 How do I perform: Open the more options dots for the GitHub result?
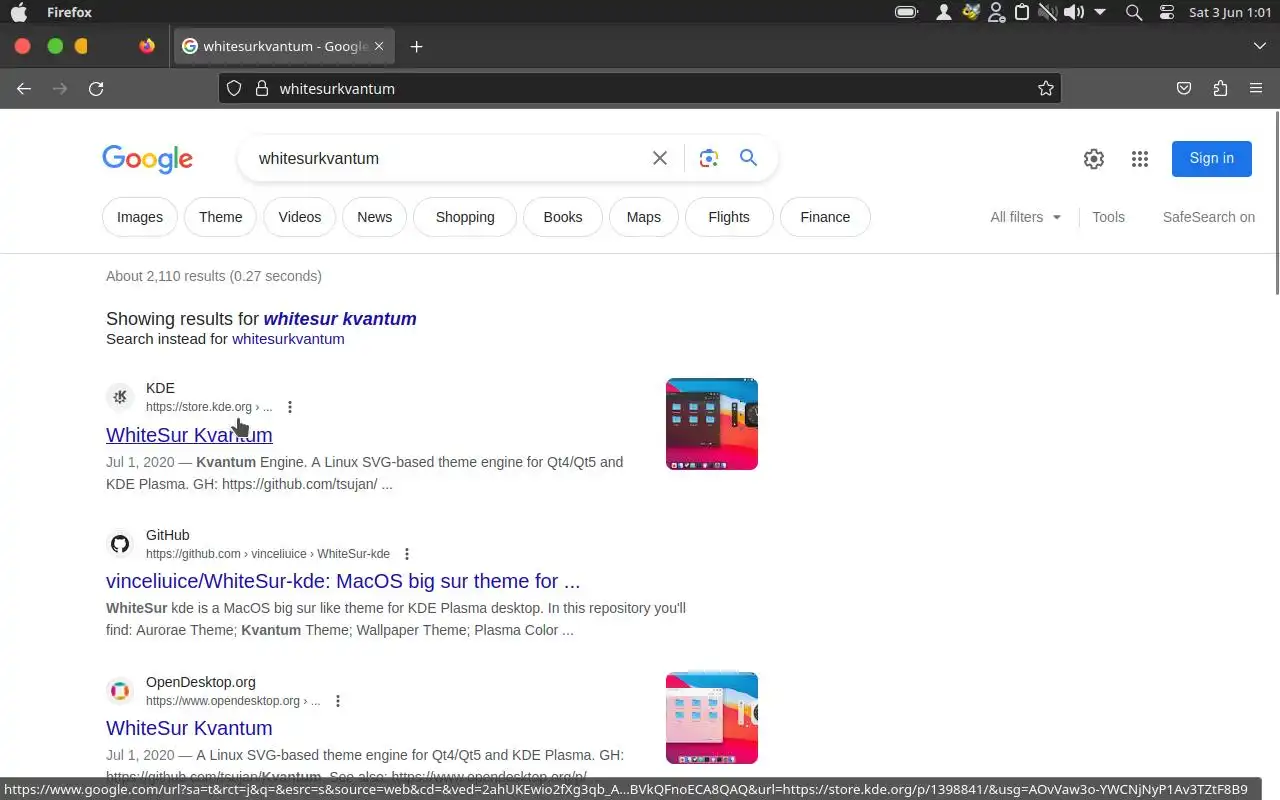[407, 554]
